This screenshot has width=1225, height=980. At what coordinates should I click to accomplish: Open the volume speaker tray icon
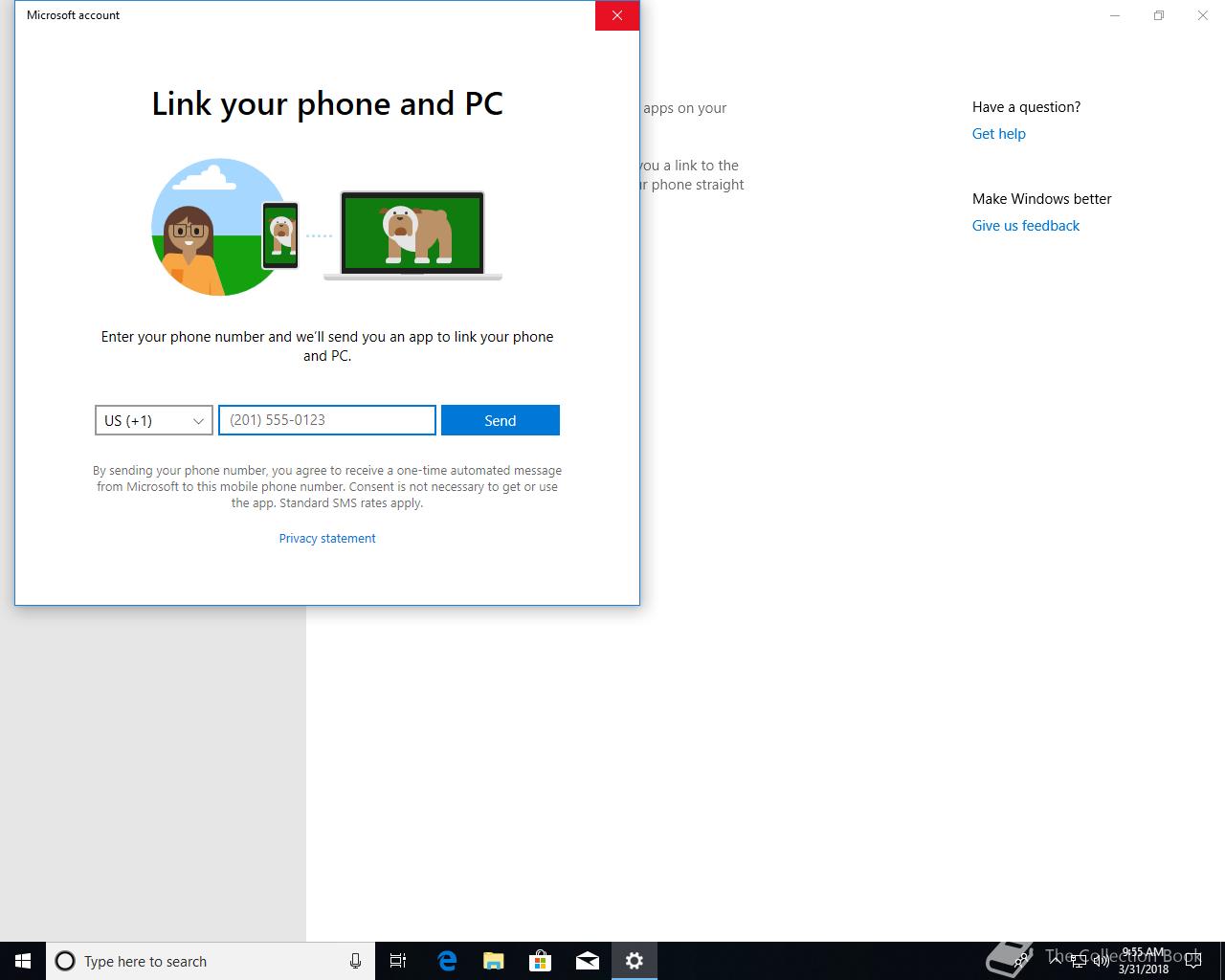pyautogui.click(x=1101, y=961)
